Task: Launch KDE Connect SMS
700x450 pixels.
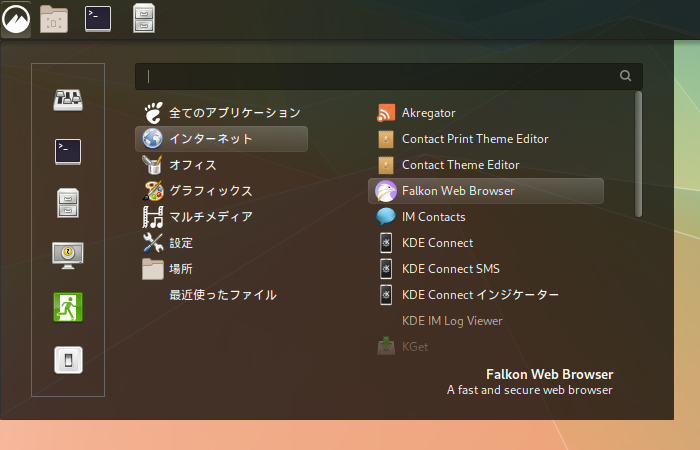Action: tap(486, 269)
